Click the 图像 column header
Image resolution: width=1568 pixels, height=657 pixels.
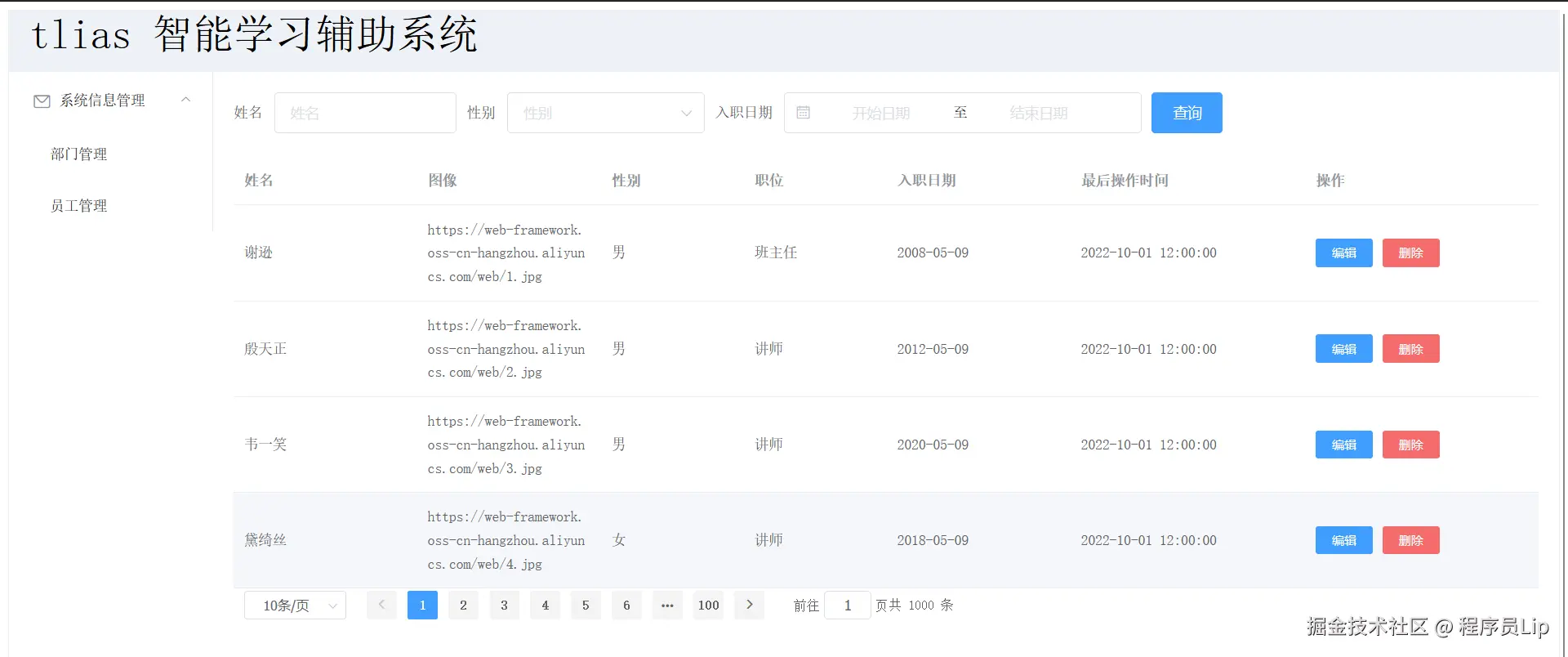(x=443, y=181)
